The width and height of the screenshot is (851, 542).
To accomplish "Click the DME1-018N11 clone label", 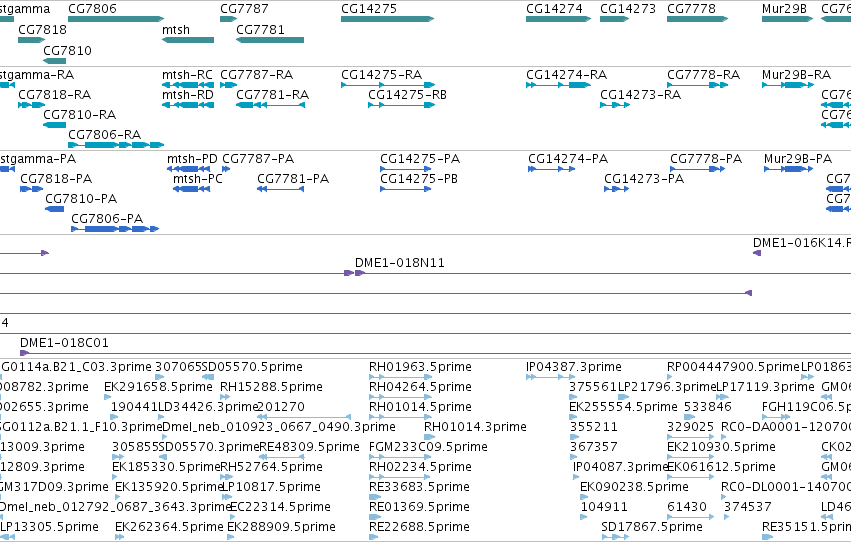I will click(399, 263).
